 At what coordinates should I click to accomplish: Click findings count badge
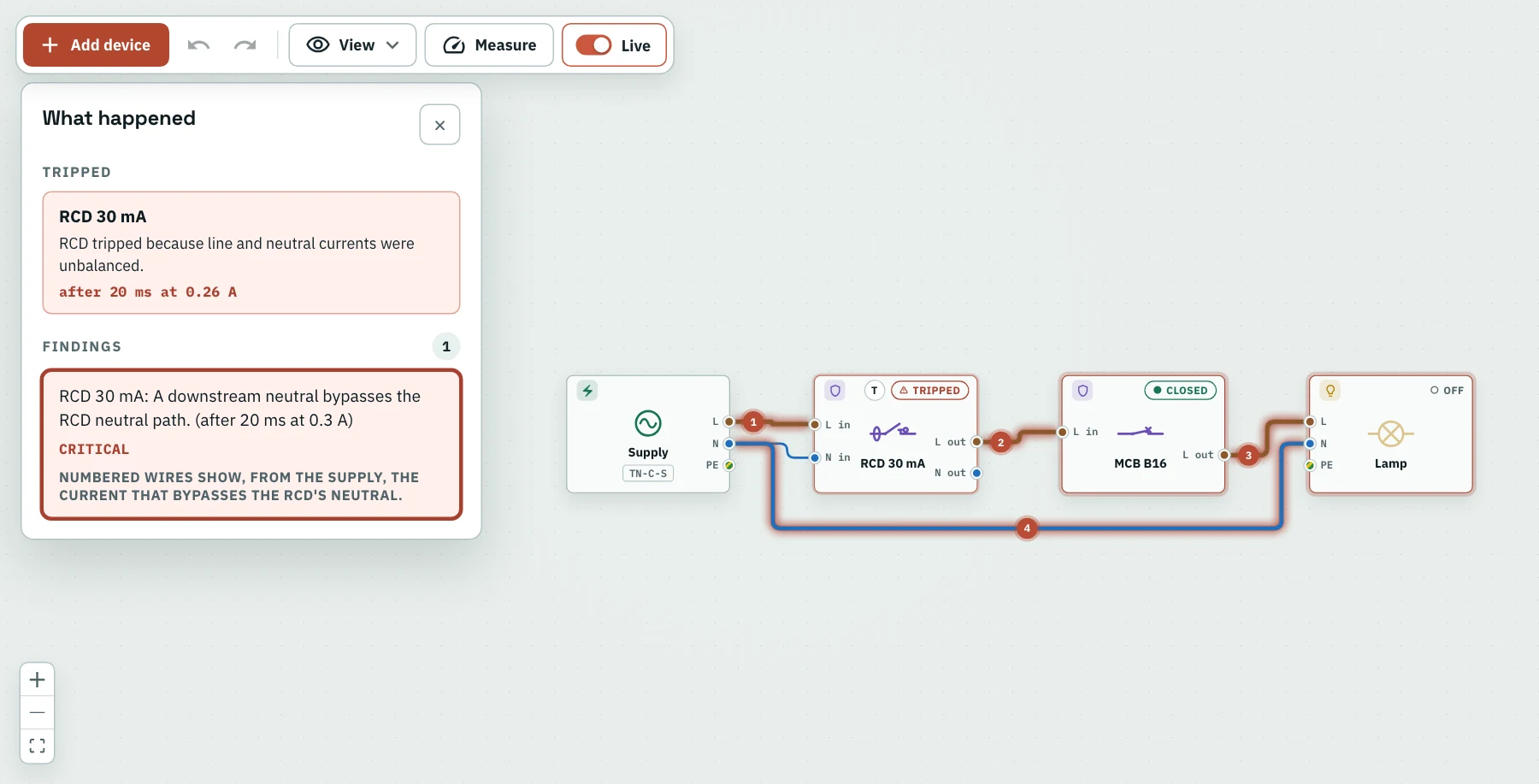[x=446, y=346]
